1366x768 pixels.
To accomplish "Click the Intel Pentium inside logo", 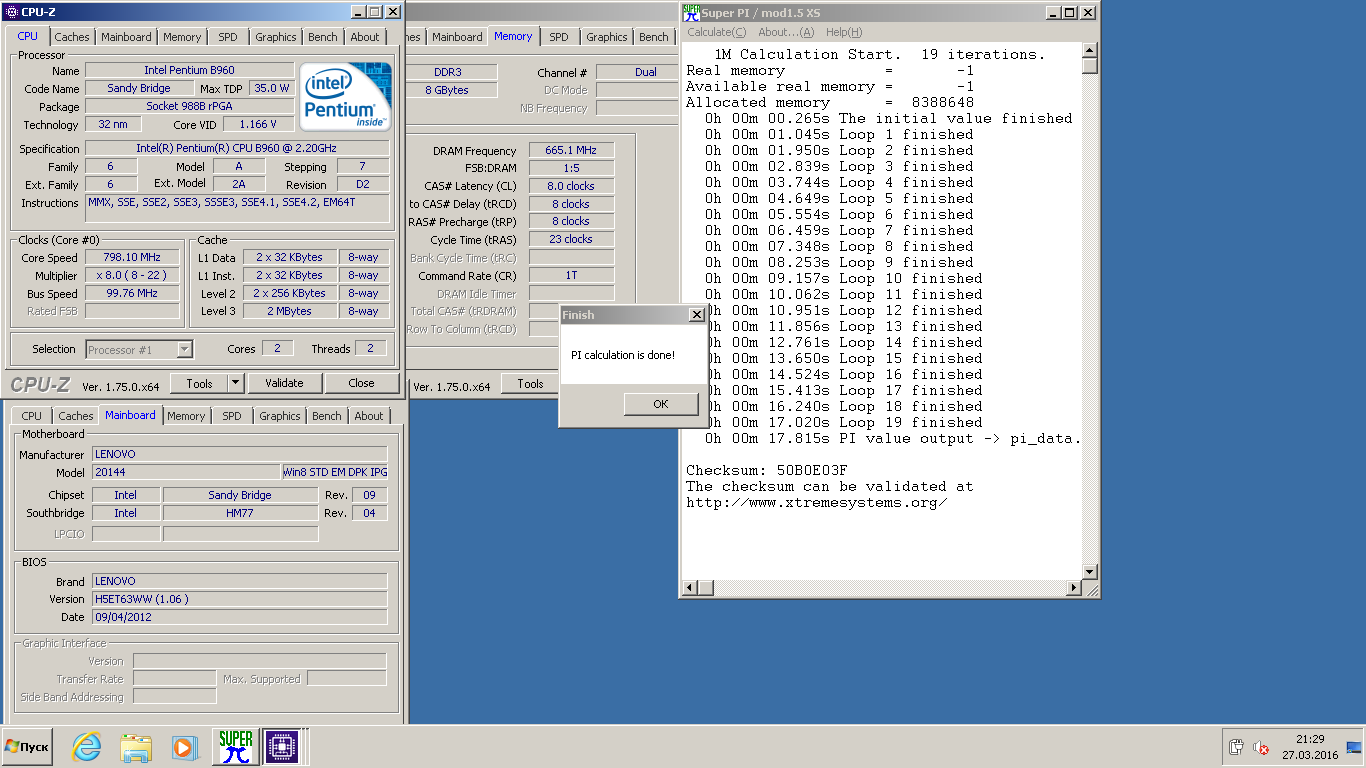I will point(346,97).
